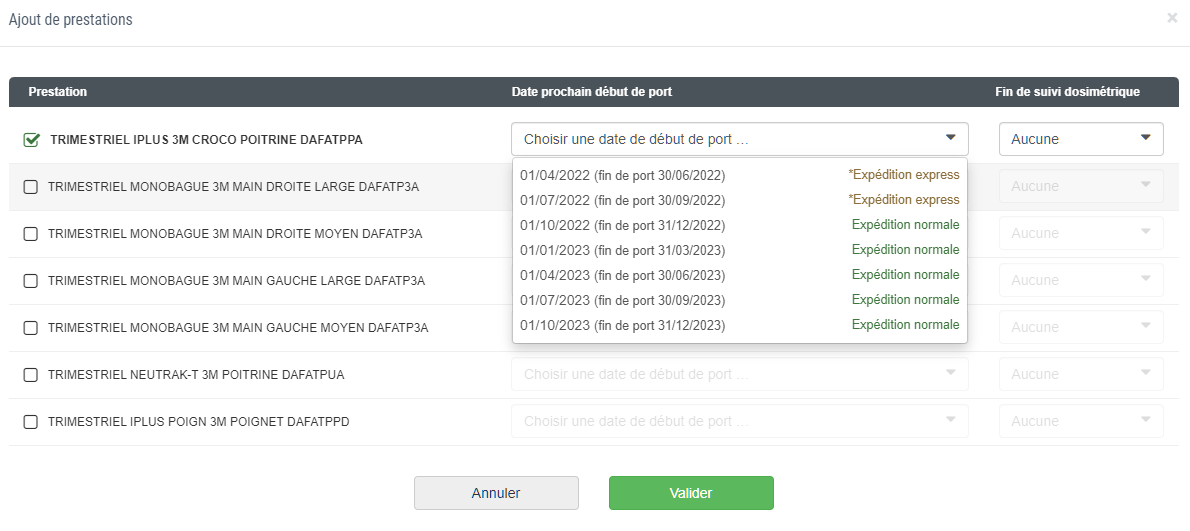Open date dropdown for IPLUS POIGN POIGNET row
This screenshot has height=531, width=1190.
click(x=740, y=421)
